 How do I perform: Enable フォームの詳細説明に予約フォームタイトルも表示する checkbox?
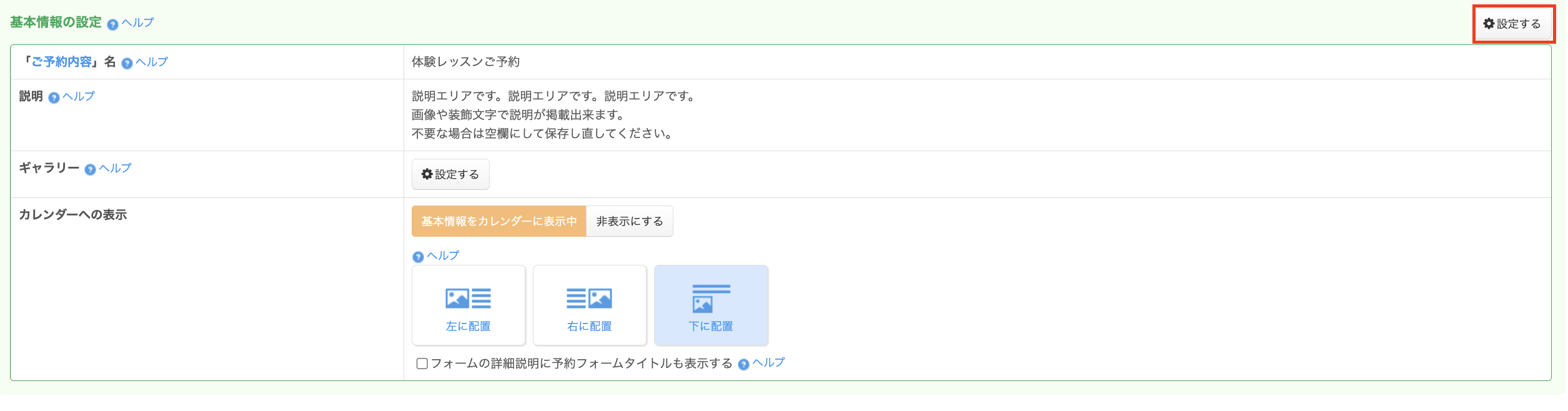tap(422, 364)
